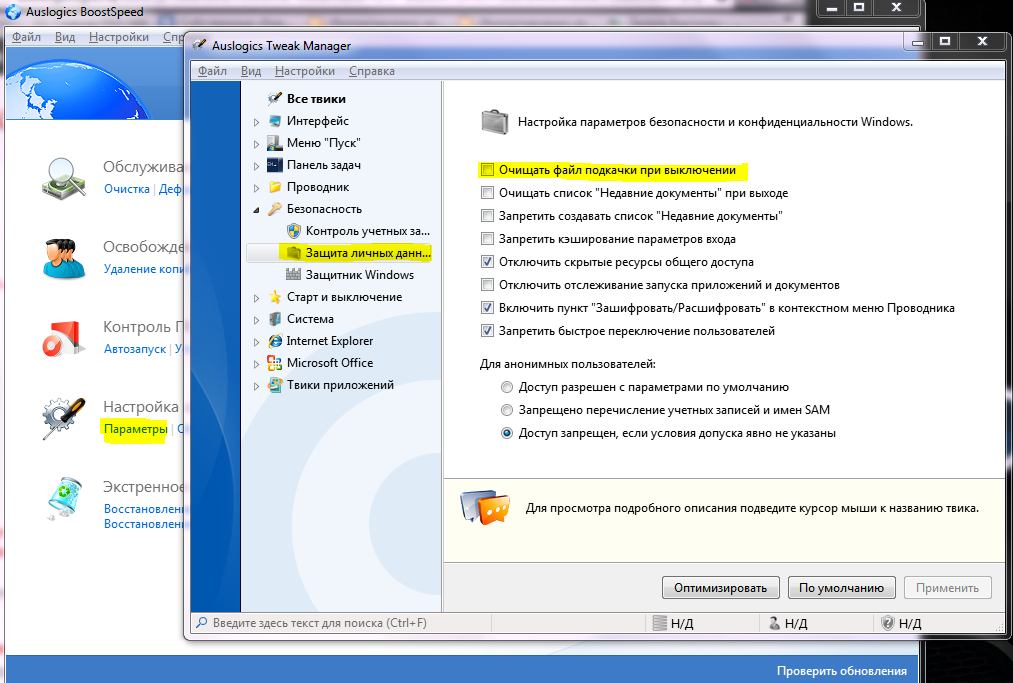Click the User Account Control shield icon
This screenshot has height=683, width=1013.
(x=294, y=231)
